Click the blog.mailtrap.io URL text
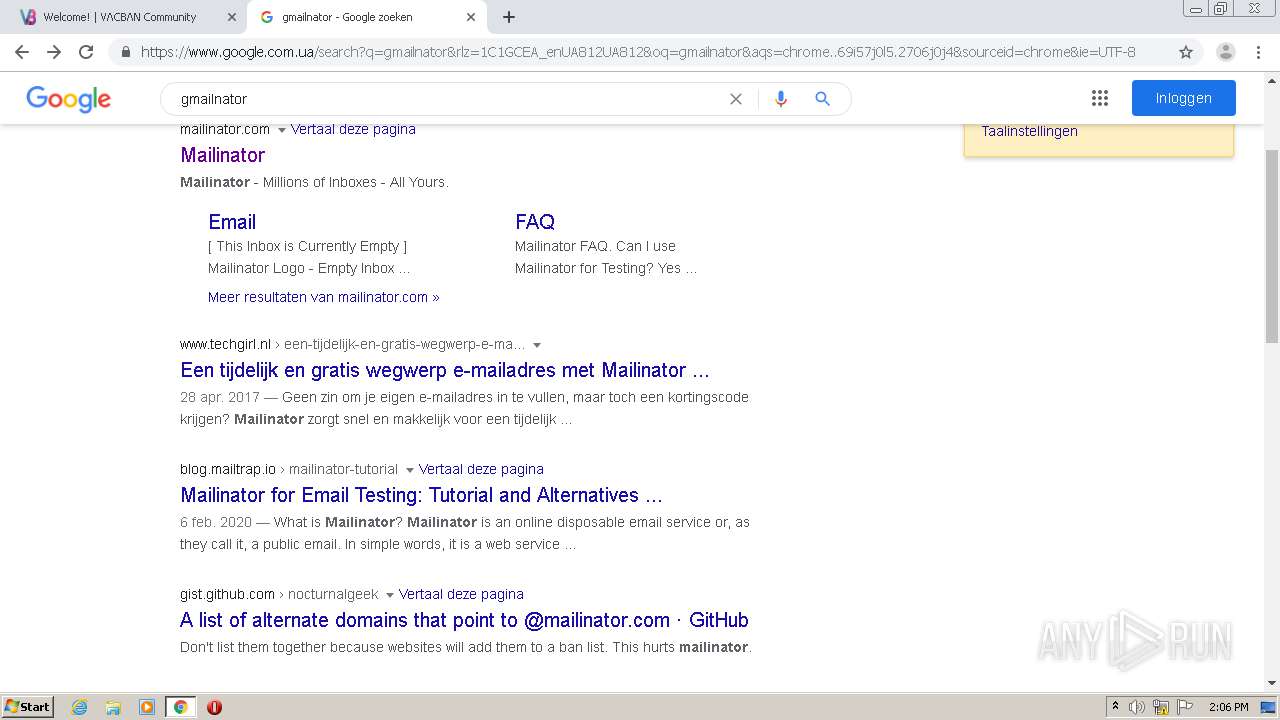 (x=228, y=469)
